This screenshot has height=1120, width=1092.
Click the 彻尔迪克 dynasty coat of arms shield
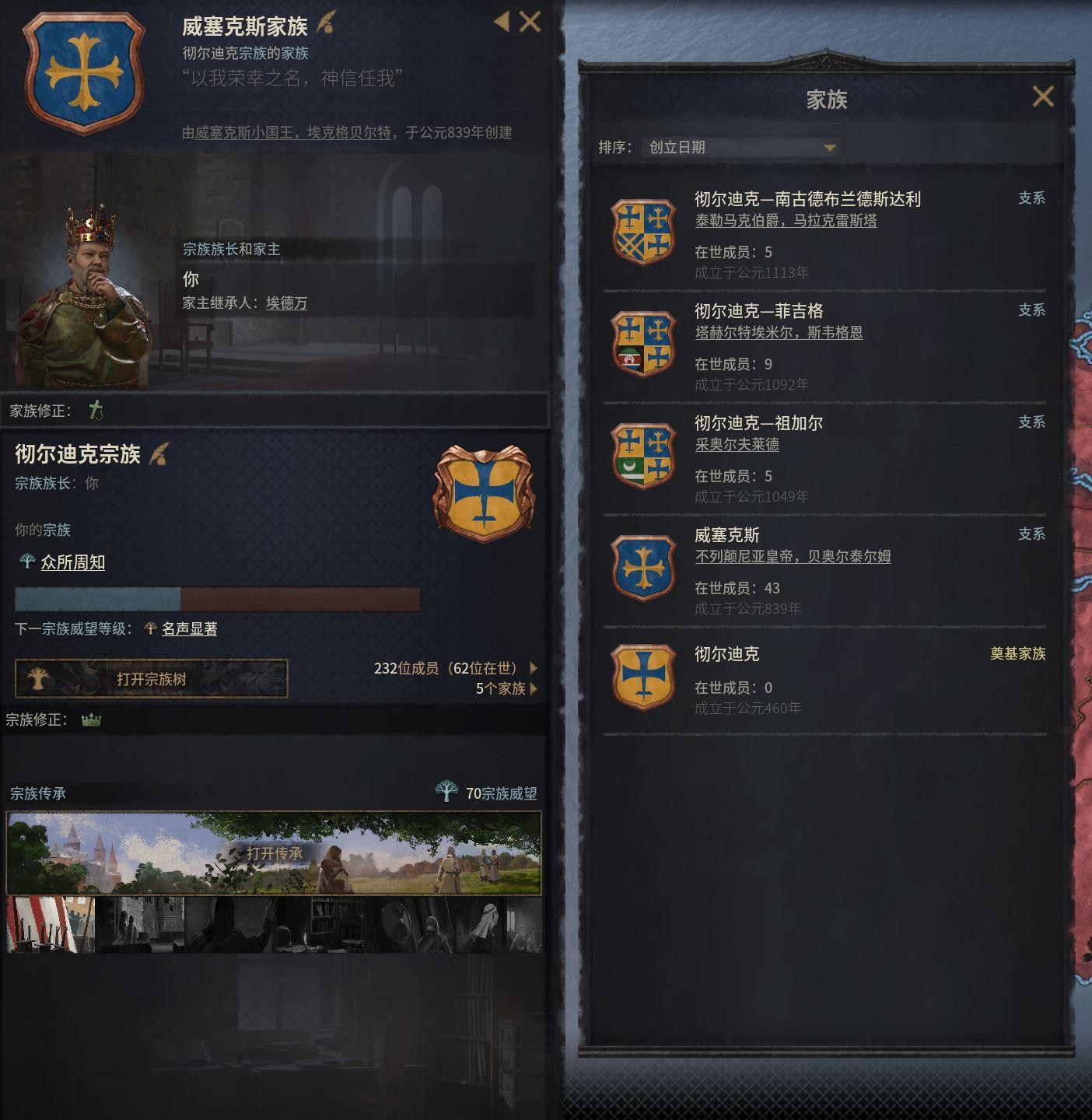tap(484, 492)
